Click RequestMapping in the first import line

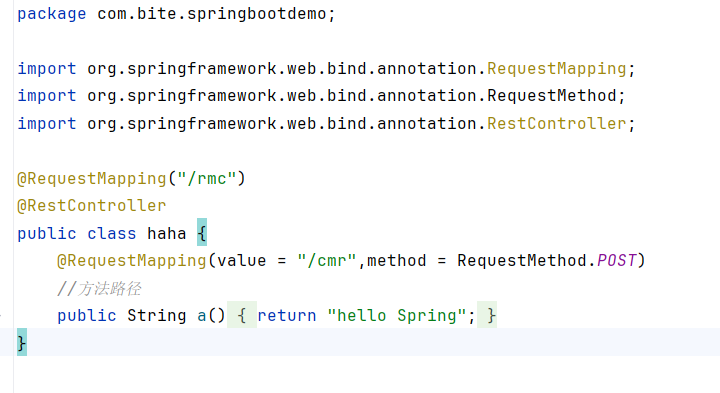(x=557, y=69)
